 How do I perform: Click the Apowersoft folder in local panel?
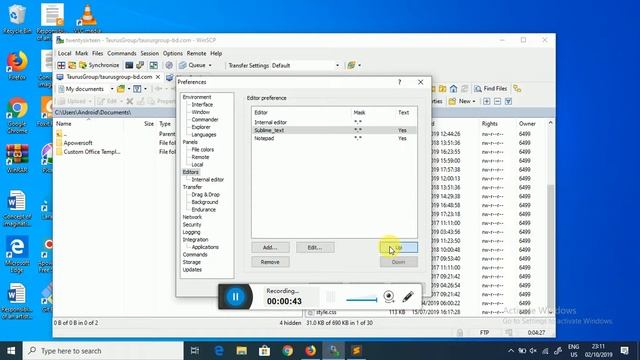click(78, 143)
